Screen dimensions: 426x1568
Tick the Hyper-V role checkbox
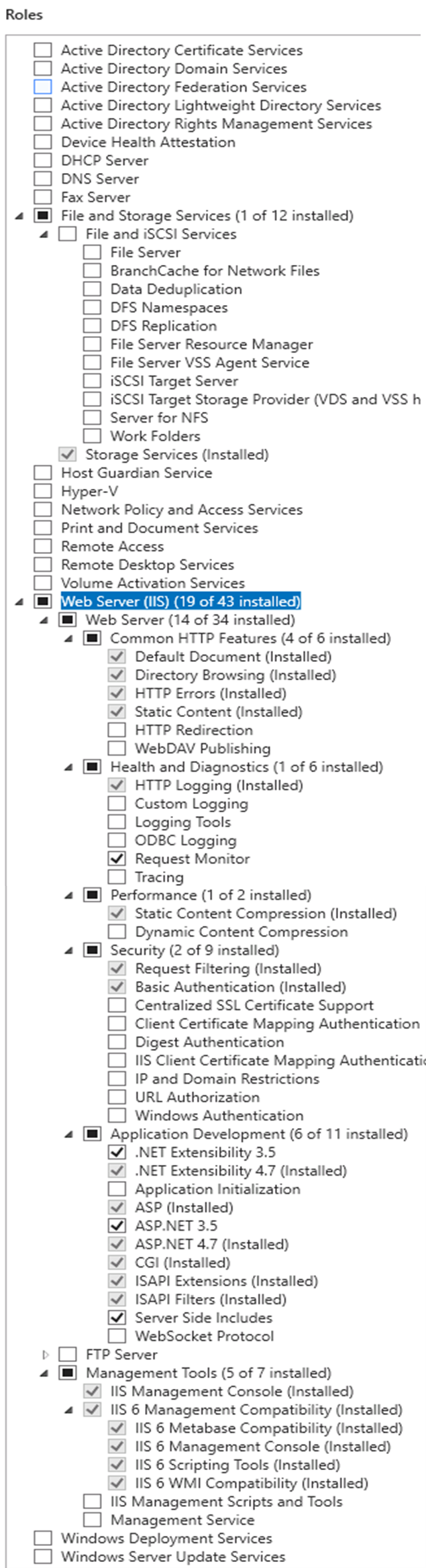43,491
